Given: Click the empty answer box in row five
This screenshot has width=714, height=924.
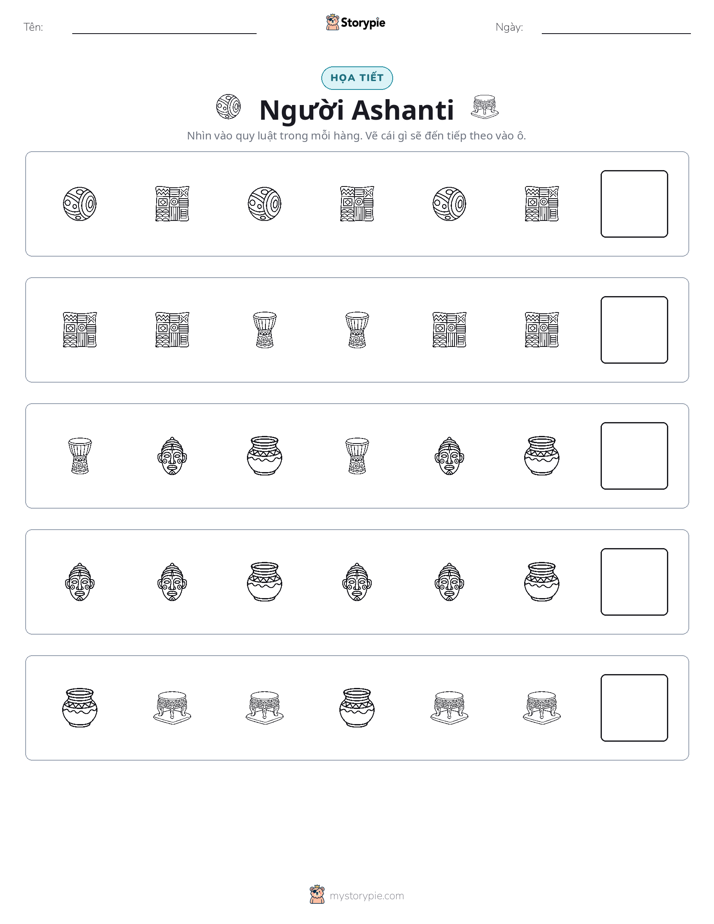Looking at the screenshot, I should coord(634,708).
